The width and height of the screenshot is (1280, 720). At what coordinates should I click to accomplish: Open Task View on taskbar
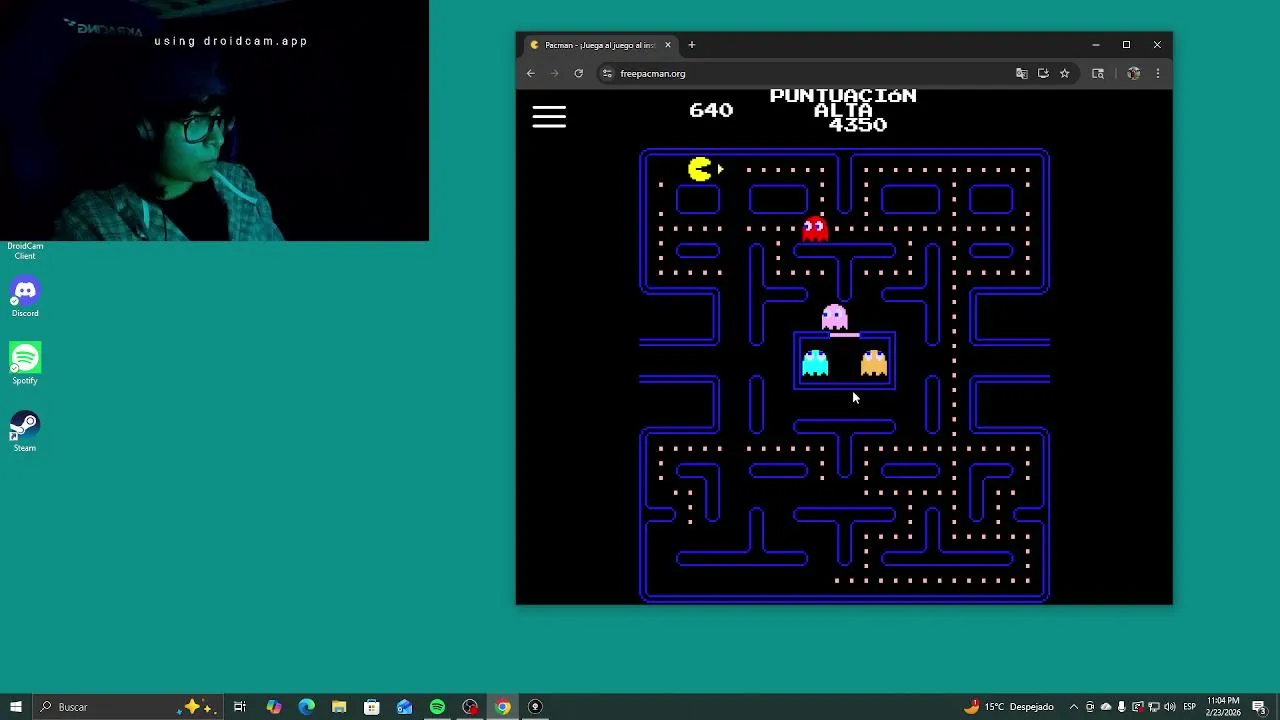[240, 707]
